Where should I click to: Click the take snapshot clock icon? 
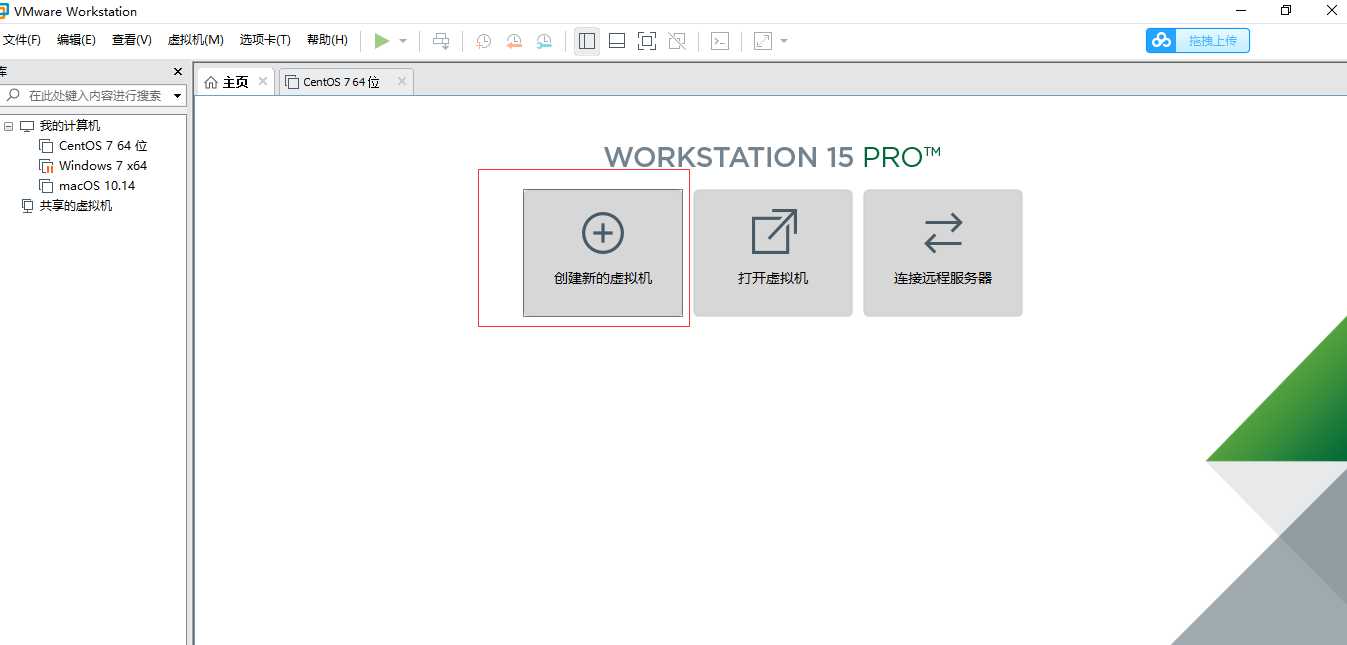click(x=483, y=41)
